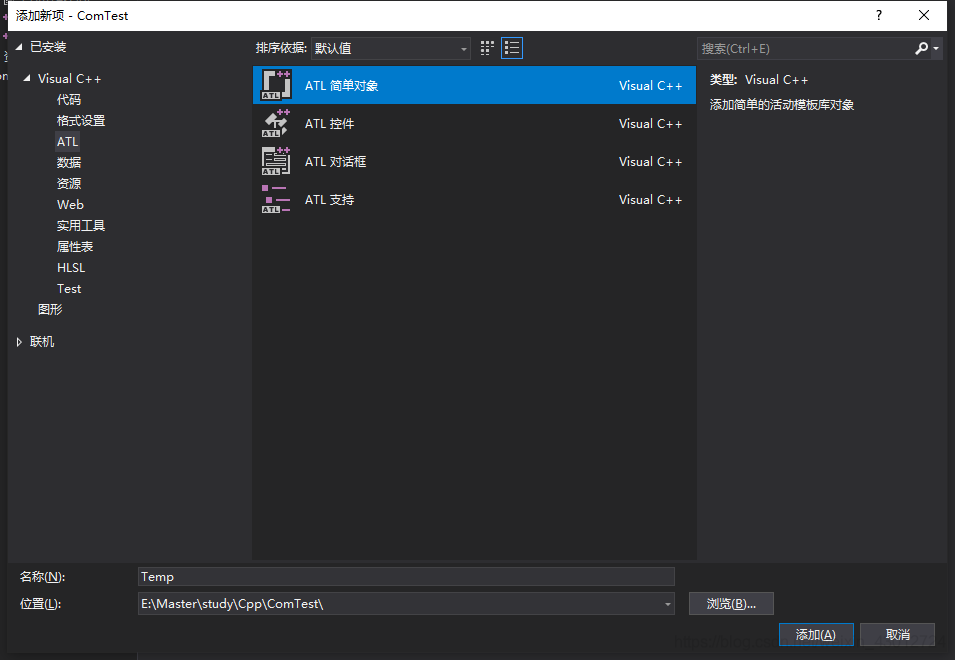Click the 取消 button
955x660 pixels.
pyautogui.click(x=897, y=634)
